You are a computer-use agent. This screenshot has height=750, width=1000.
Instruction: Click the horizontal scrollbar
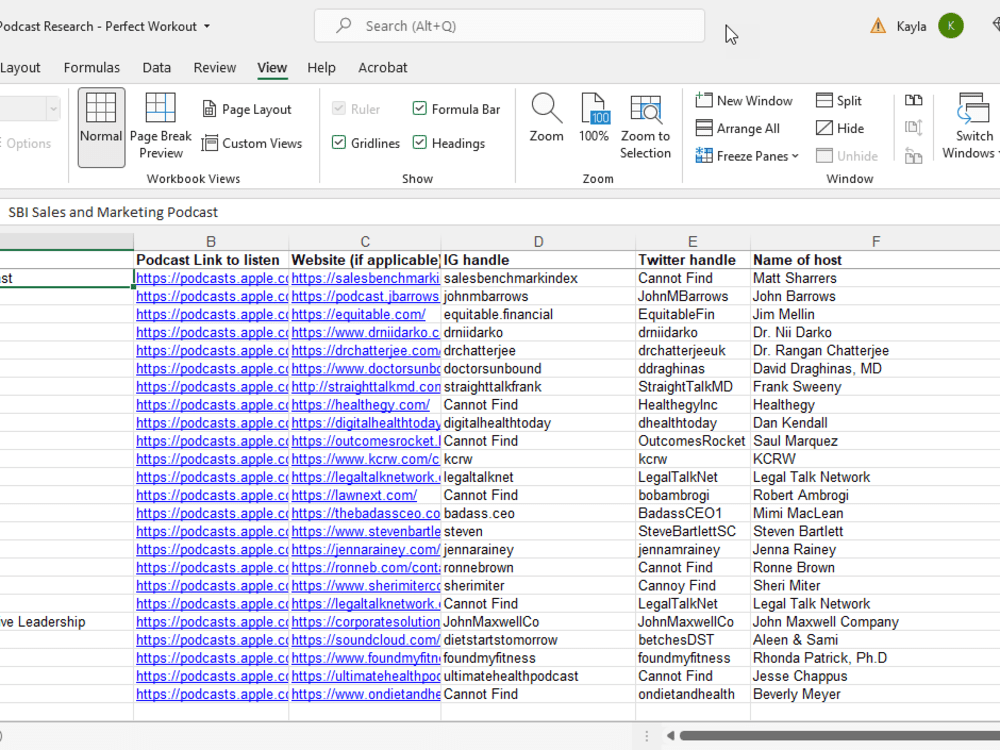pos(839,736)
